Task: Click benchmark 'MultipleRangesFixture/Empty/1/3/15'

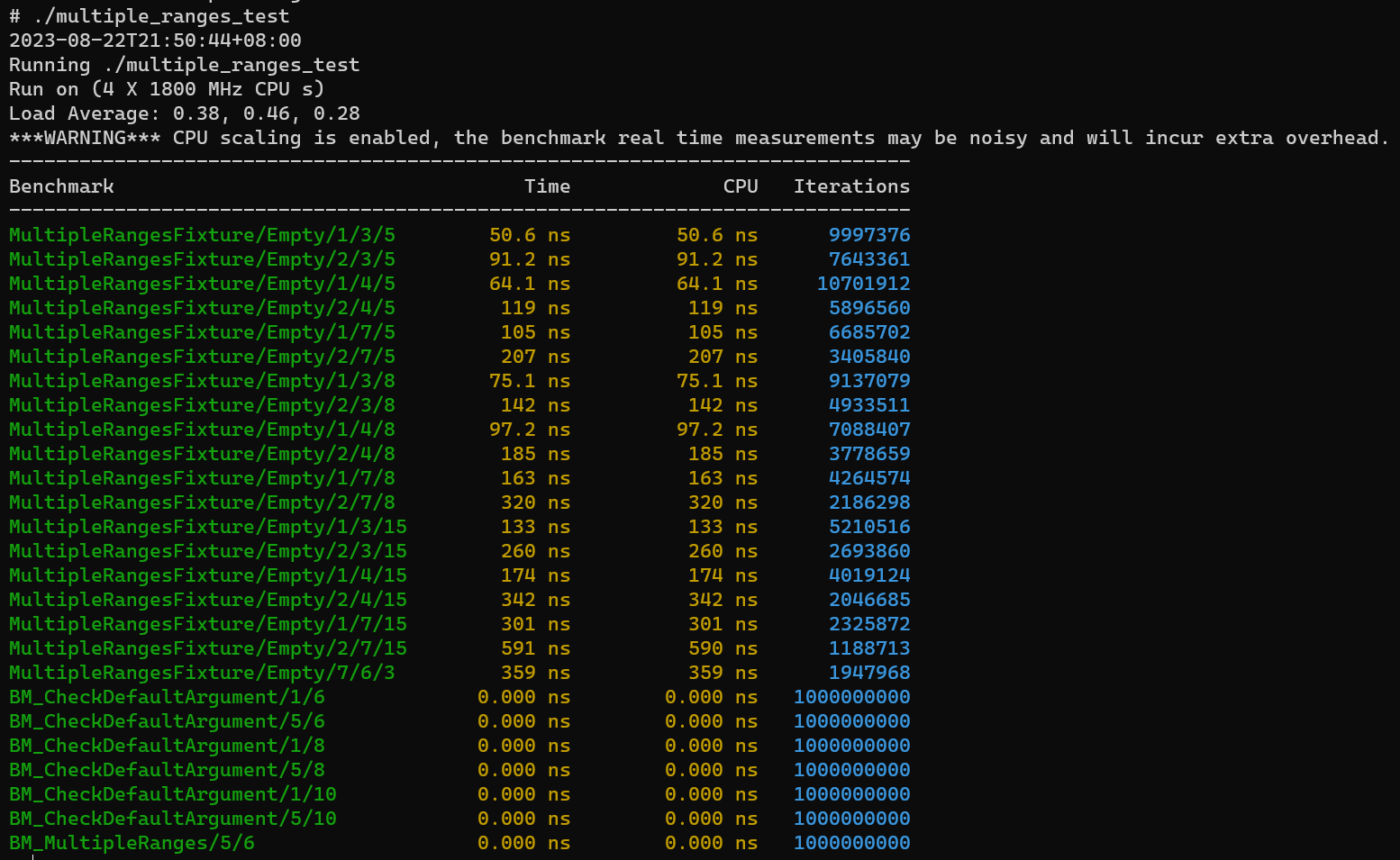Action: click(x=208, y=527)
